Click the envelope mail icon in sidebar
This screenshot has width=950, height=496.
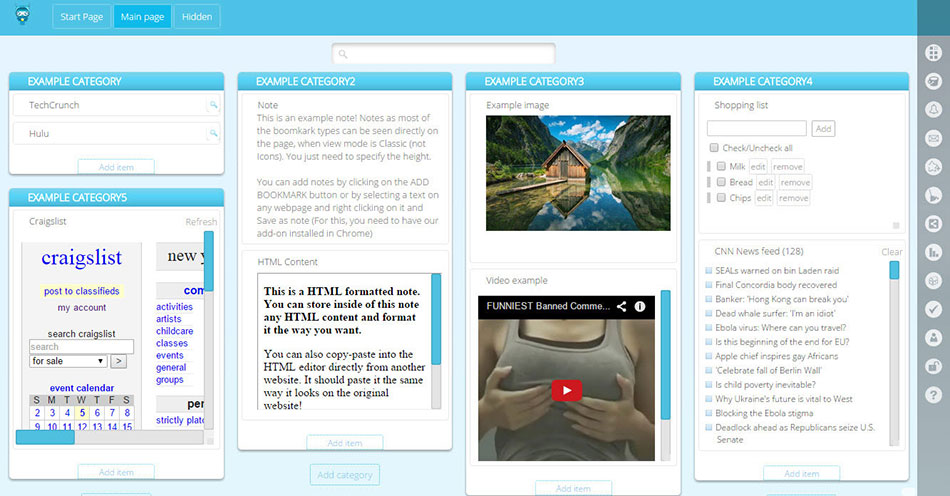pos(933,138)
